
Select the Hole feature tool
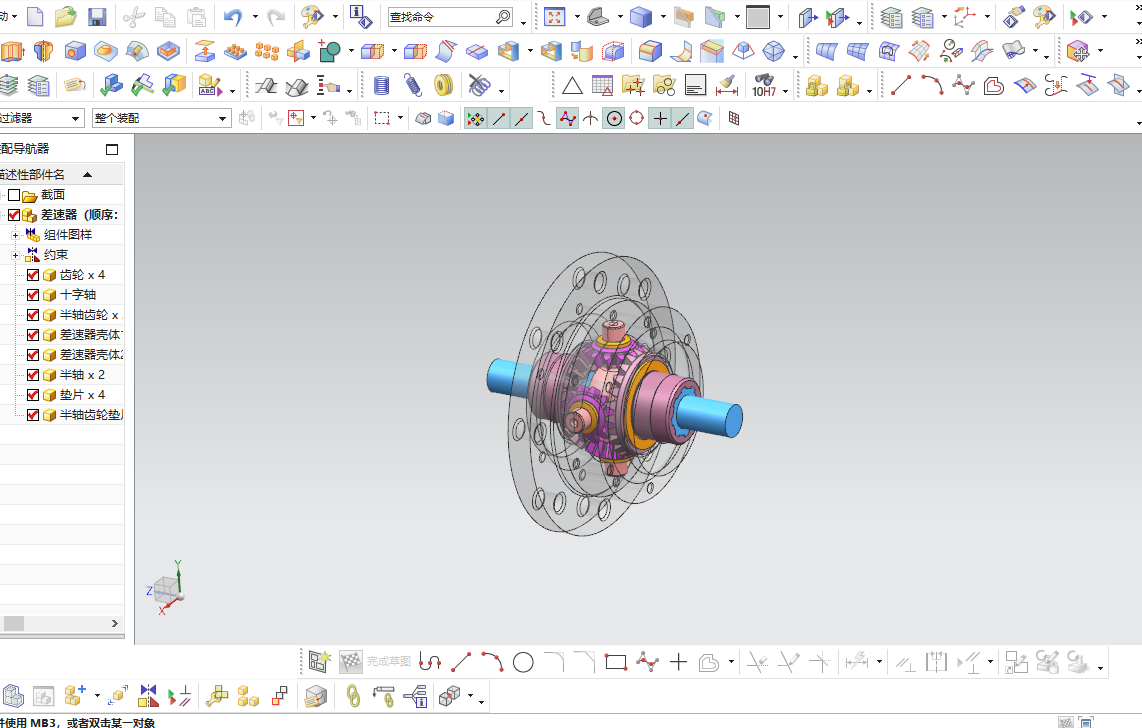pyautogui.click(x=74, y=51)
